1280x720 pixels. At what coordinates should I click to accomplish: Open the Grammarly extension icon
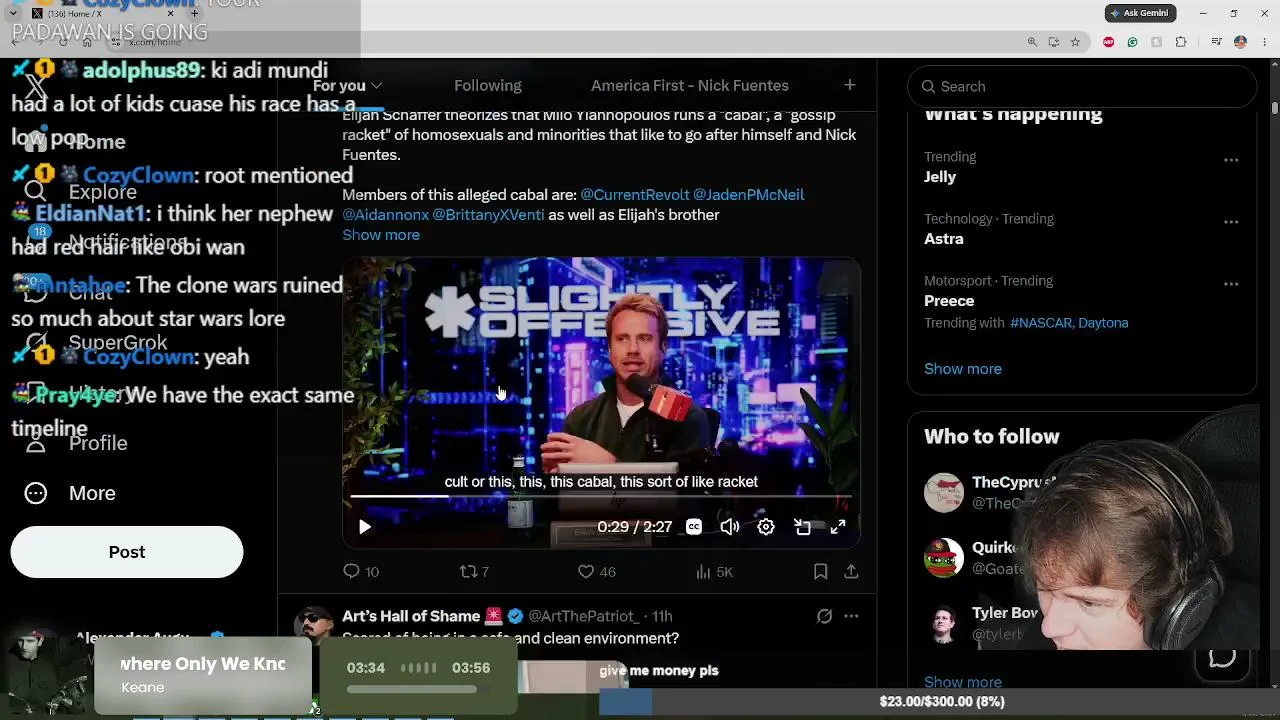1132,42
